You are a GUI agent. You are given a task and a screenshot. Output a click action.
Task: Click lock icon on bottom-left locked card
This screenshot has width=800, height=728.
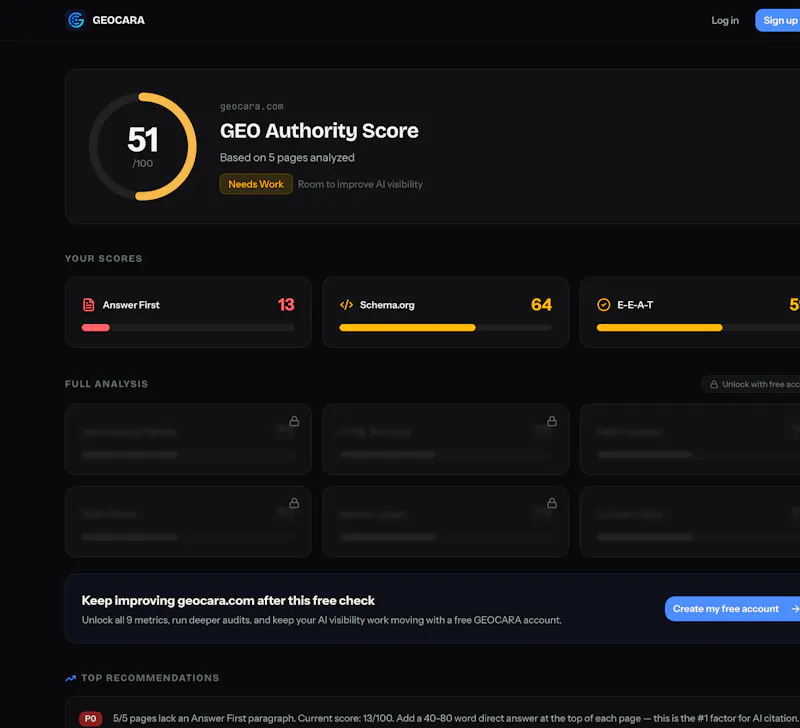pyautogui.click(x=294, y=503)
